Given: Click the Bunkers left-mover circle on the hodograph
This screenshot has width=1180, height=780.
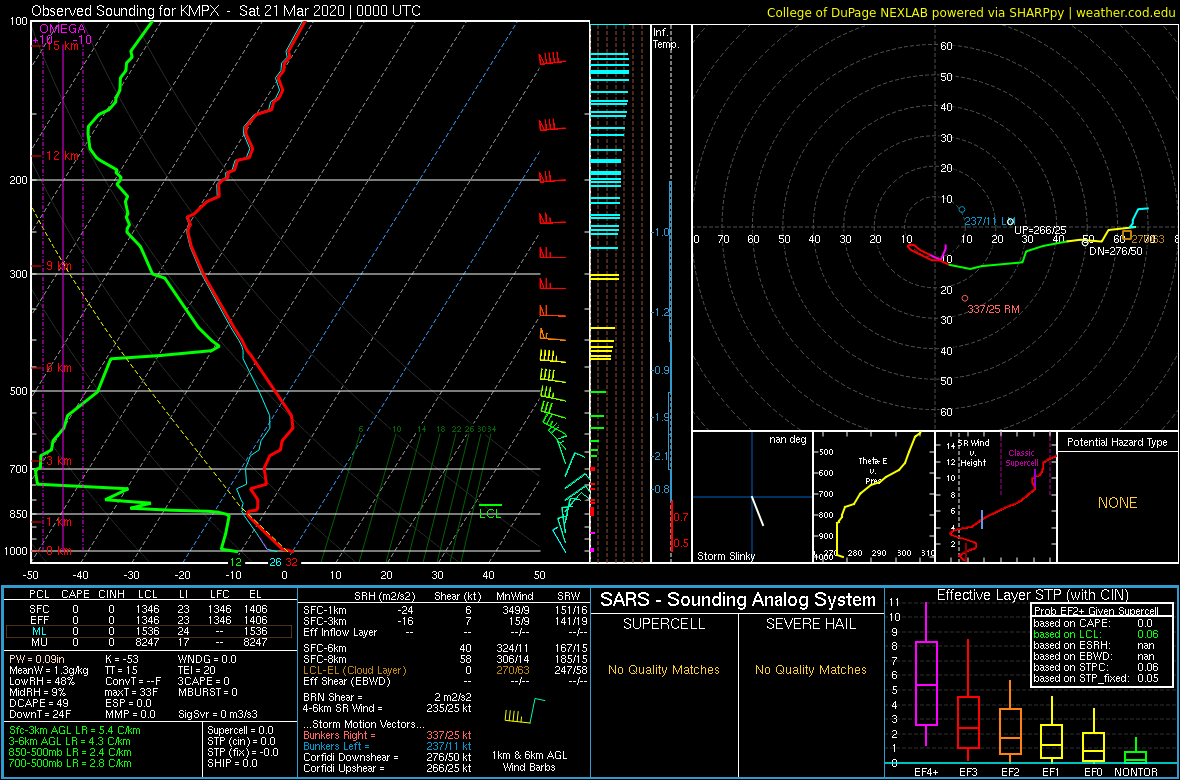Looking at the screenshot, I should pyautogui.click(x=961, y=209).
